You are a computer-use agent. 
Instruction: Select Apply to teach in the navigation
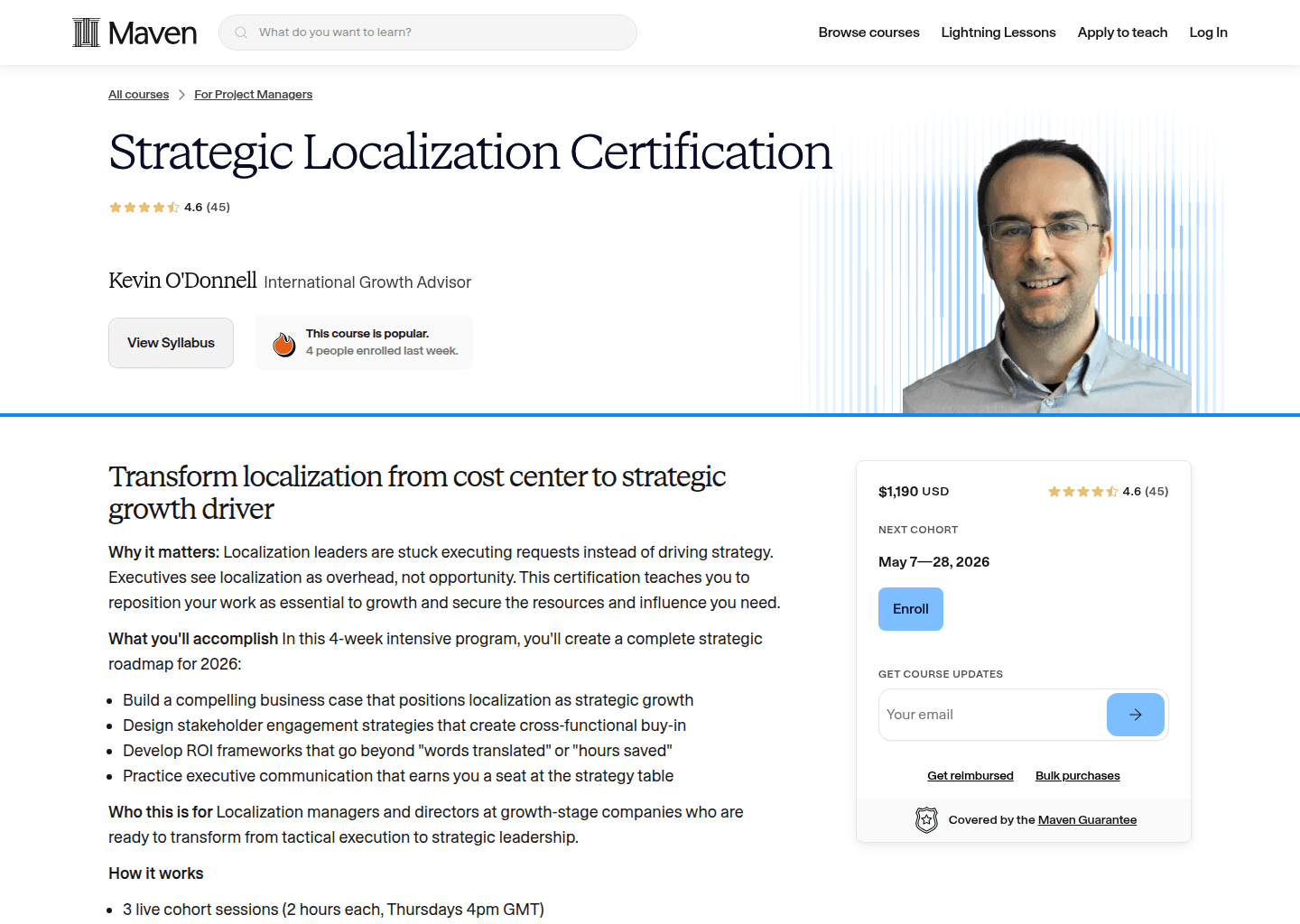tap(1122, 32)
